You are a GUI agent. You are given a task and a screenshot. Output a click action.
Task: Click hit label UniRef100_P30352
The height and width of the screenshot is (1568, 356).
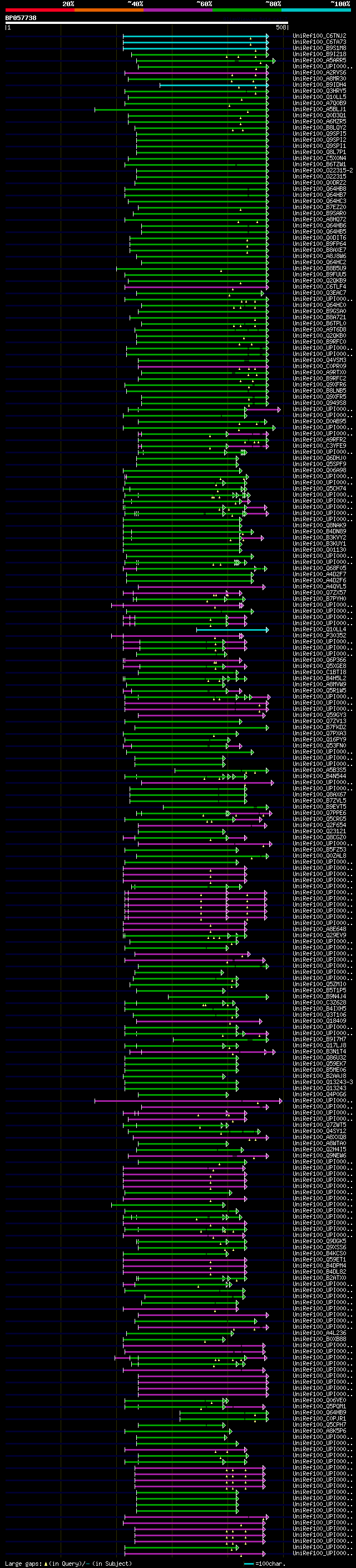pos(319,635)
